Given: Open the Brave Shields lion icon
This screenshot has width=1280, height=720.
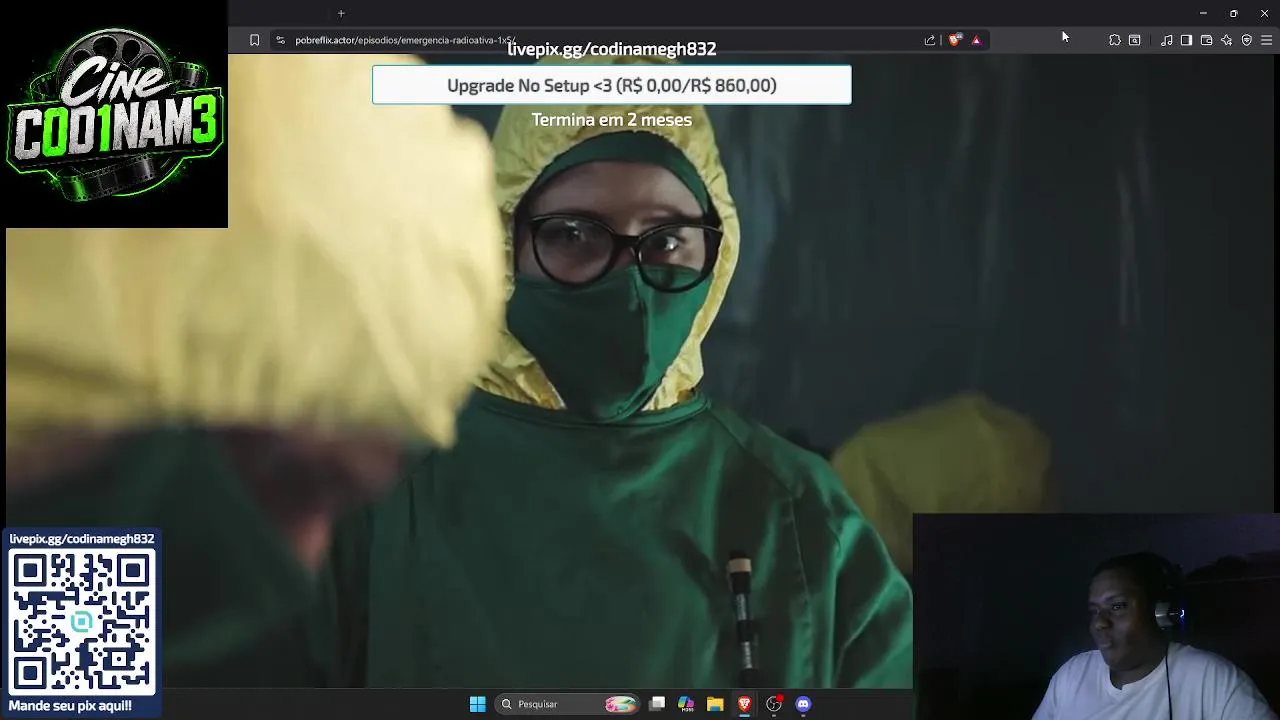Looking at the screenshot, I should (x=955, y=40).
